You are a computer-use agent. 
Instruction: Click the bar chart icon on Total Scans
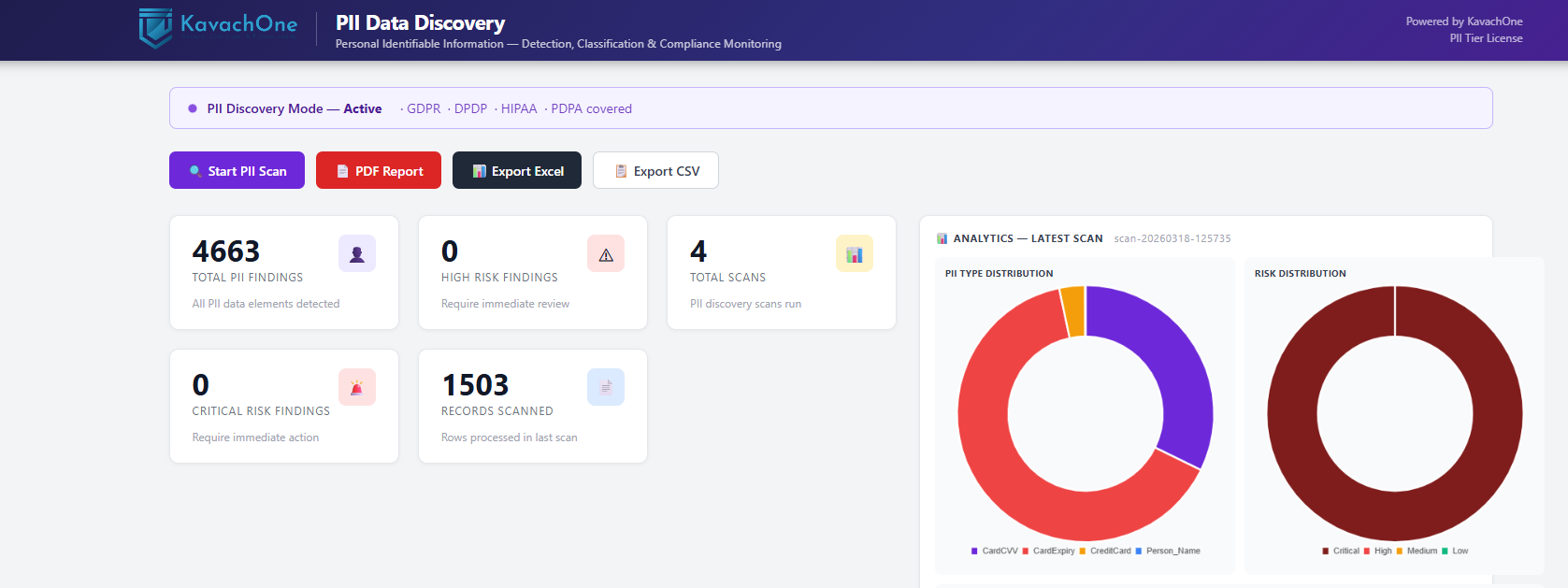[x=855, y=254]
